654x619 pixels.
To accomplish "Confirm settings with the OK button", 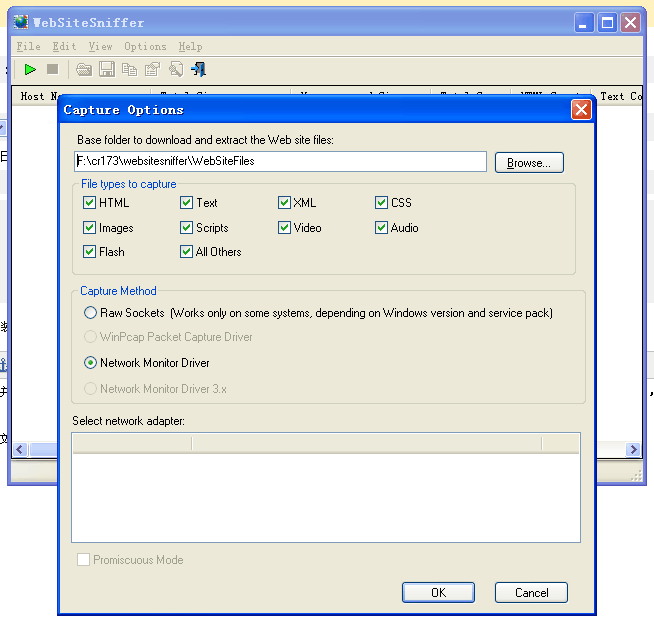I will (x=438, y=592).
